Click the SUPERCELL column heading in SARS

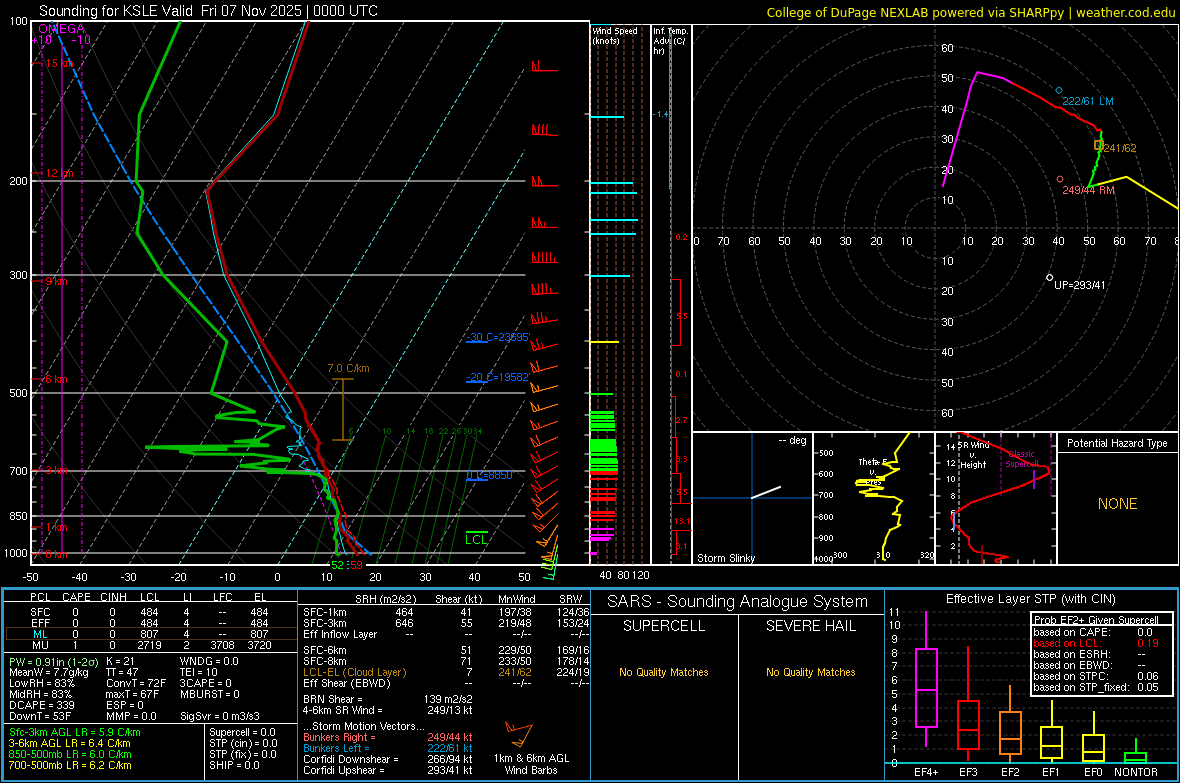[664, 626]
